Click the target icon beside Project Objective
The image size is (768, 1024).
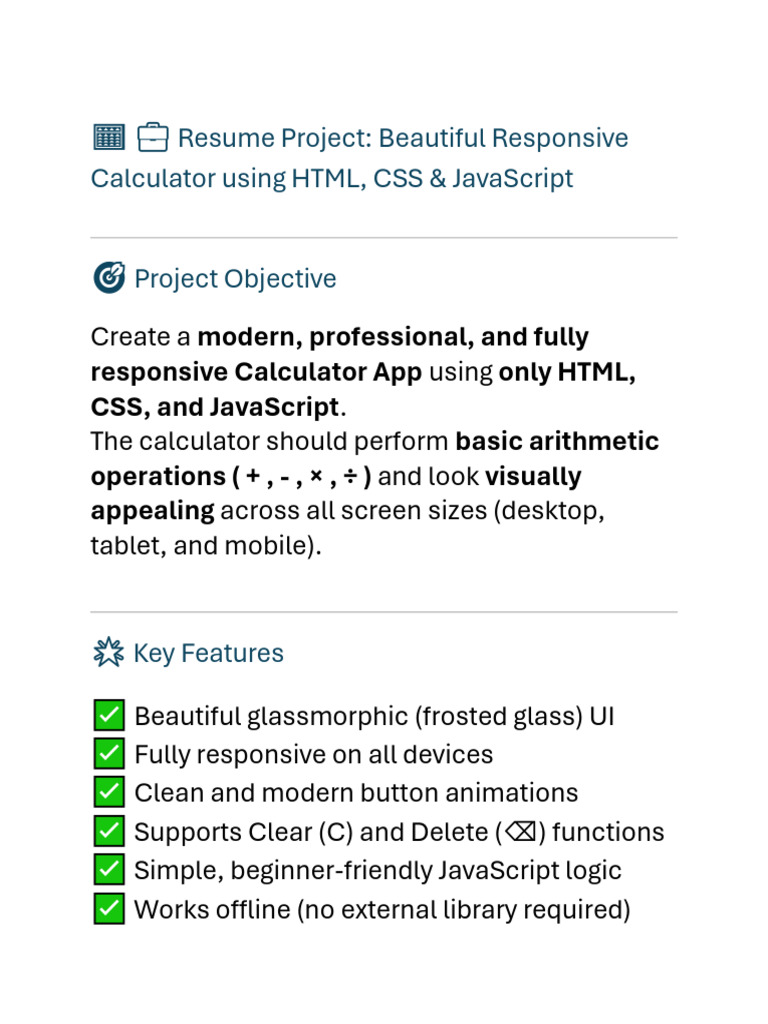pos(108,278)
